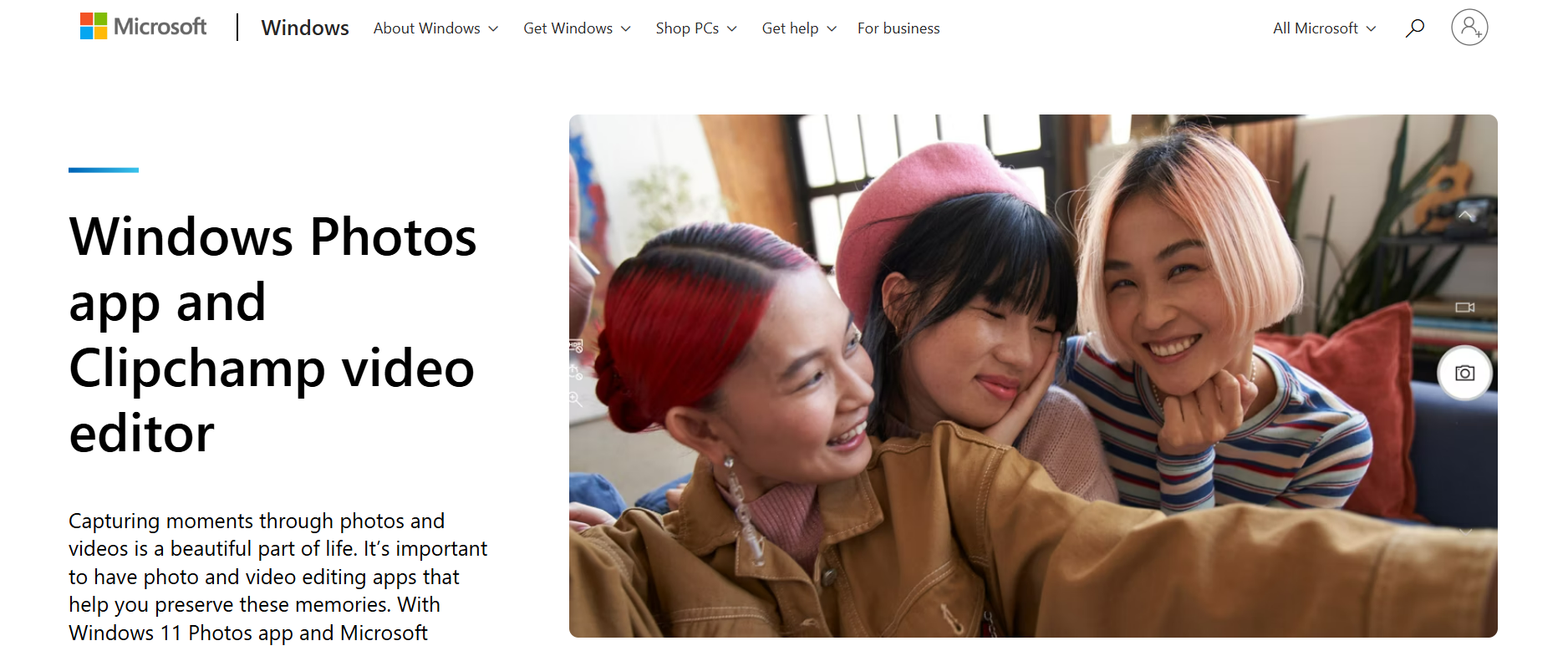Viewport: 1568px width, 651px height.
Task: Open the Shop PCs dropdown menu
Action: 695,28
